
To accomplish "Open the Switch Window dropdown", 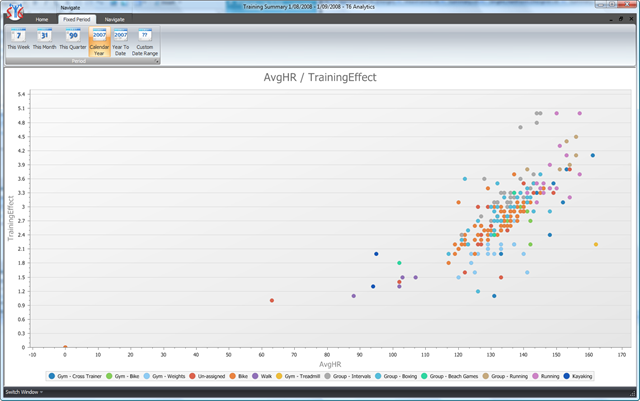I will click(x=24, y=392).
